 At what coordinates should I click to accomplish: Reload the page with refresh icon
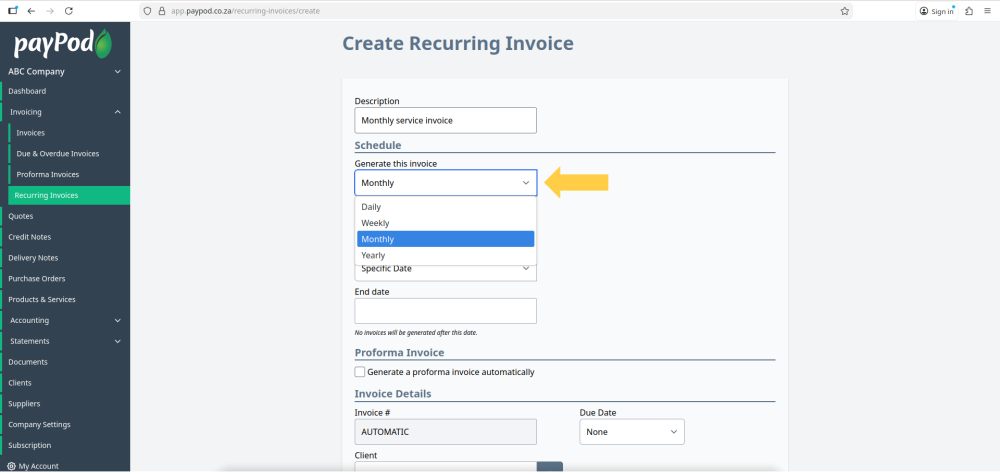[69, 11]
